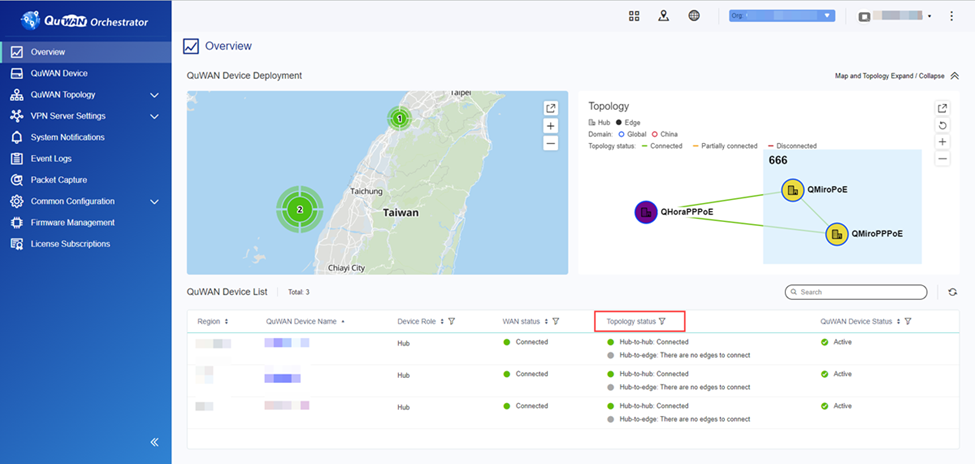The height and width of the screenshot is (464, 975).
Task: Click the VPN Server Settings icon
Action: 17,116
